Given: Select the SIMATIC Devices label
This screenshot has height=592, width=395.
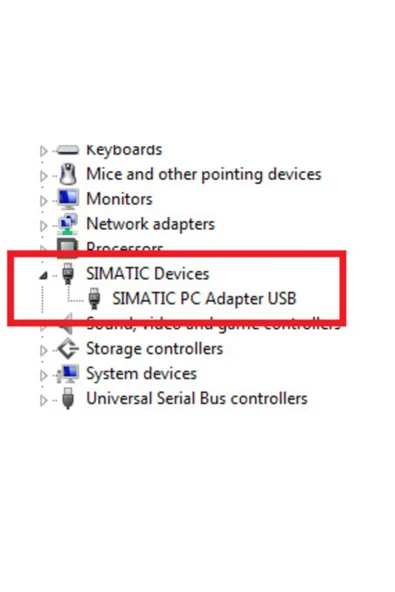Looking at the screenshot, I should click(x=147, y=273).
